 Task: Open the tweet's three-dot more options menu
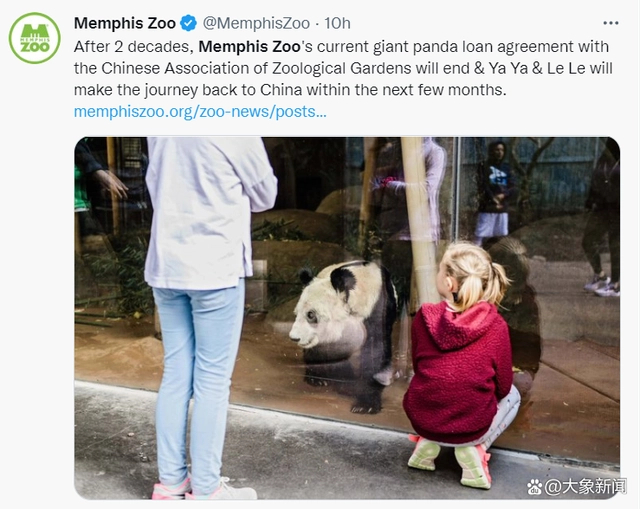pos(611,23)
